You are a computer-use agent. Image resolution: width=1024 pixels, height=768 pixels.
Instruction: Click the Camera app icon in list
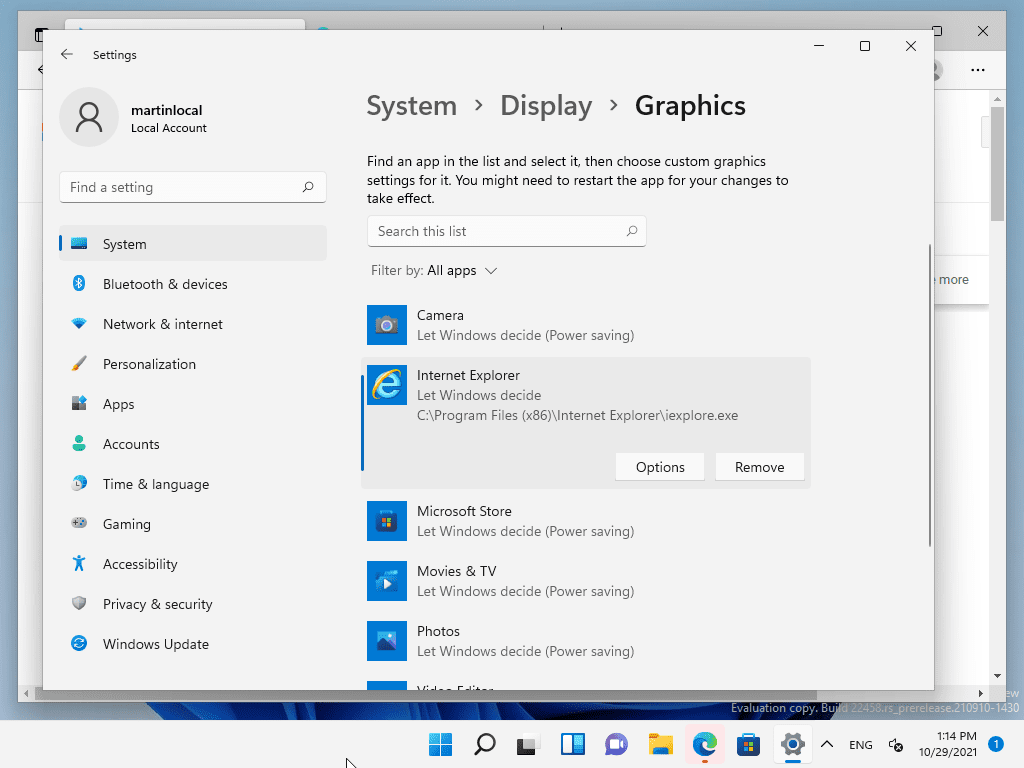coord(387,325)
